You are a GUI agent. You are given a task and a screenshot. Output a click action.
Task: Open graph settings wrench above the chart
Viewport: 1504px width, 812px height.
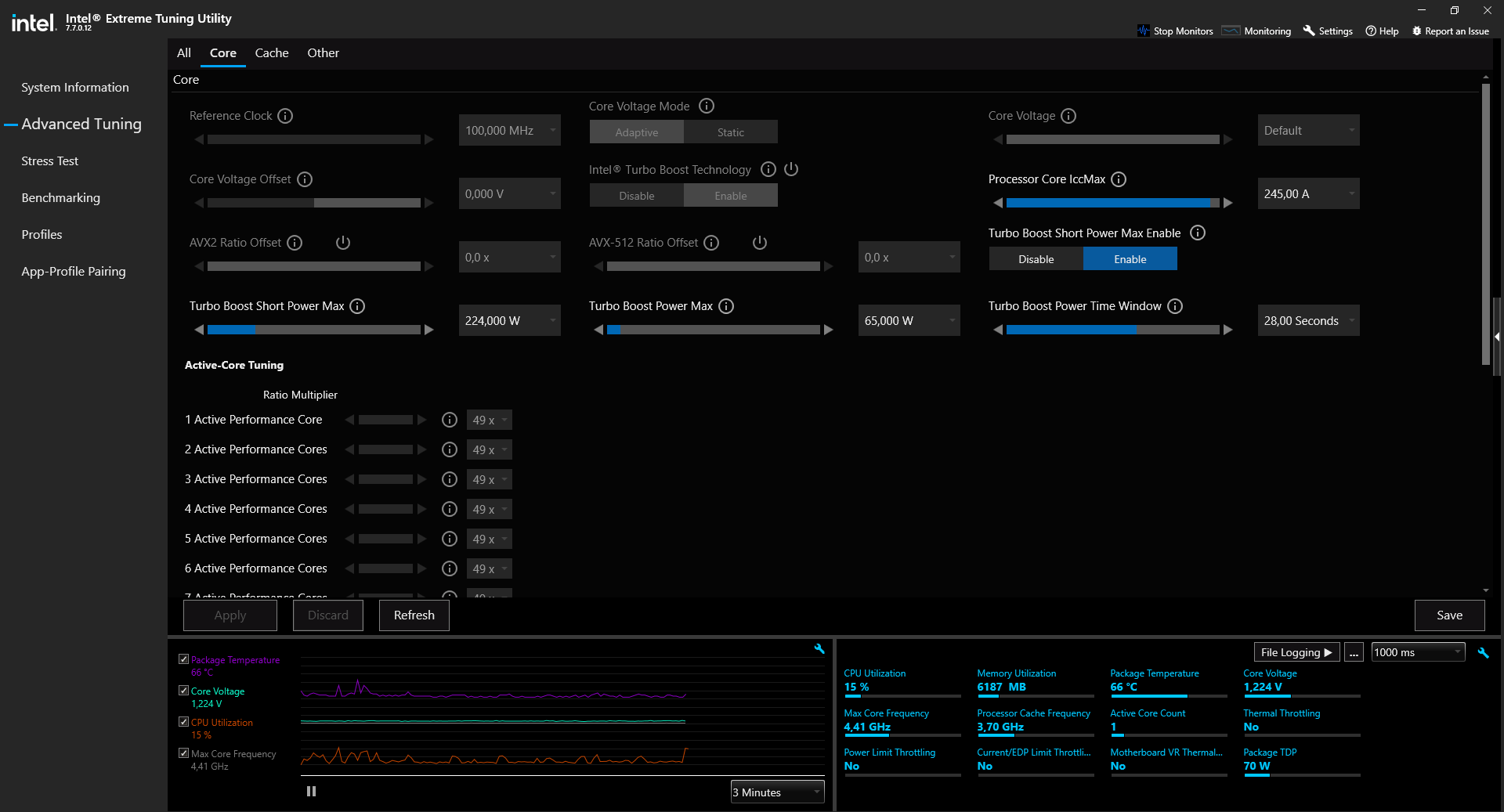819,649
